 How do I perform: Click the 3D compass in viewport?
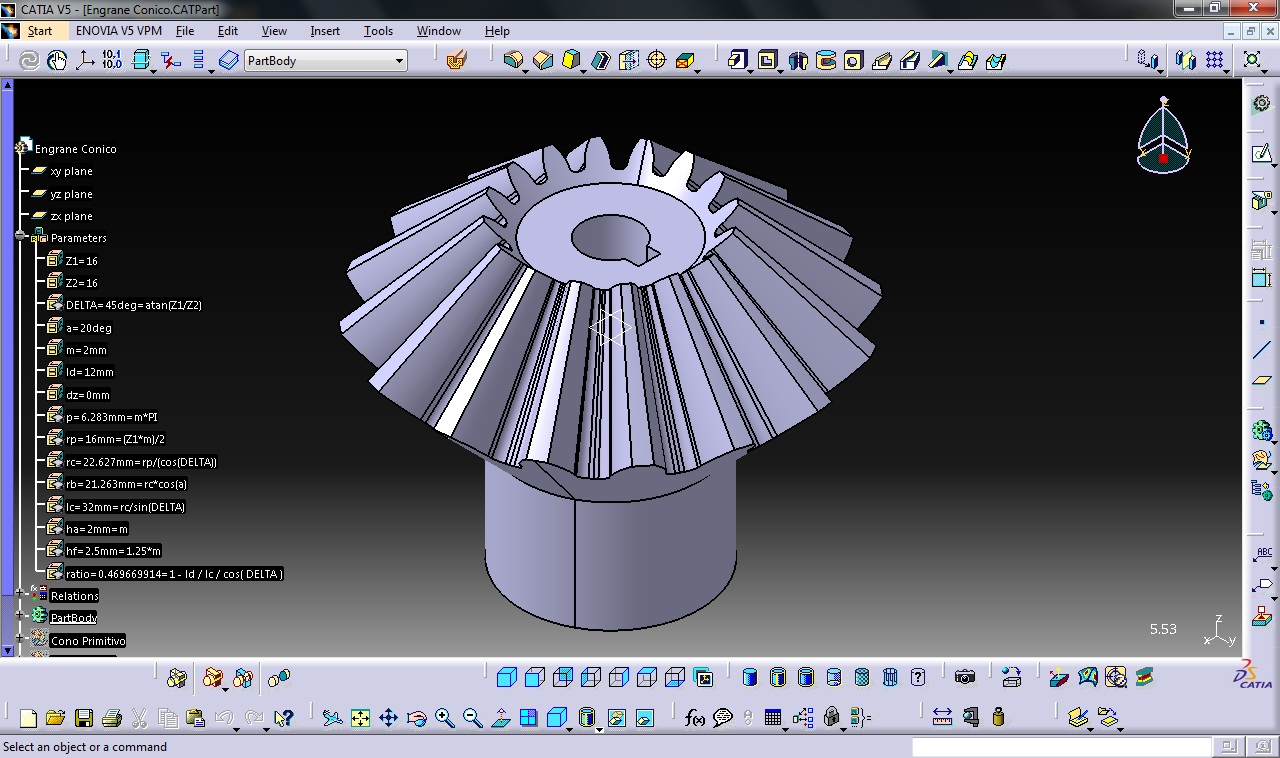(x=1163, y=137)
